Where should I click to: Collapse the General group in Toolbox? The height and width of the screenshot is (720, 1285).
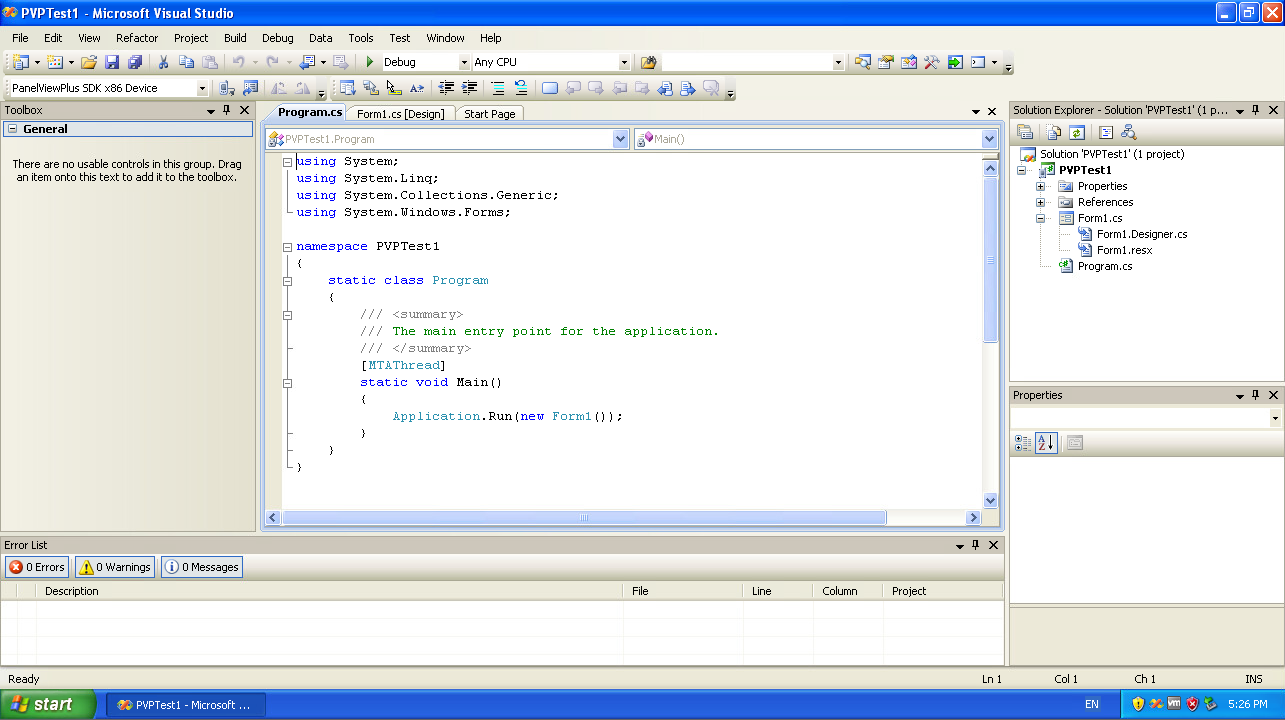pyautogui.click(x=12, y=129)
